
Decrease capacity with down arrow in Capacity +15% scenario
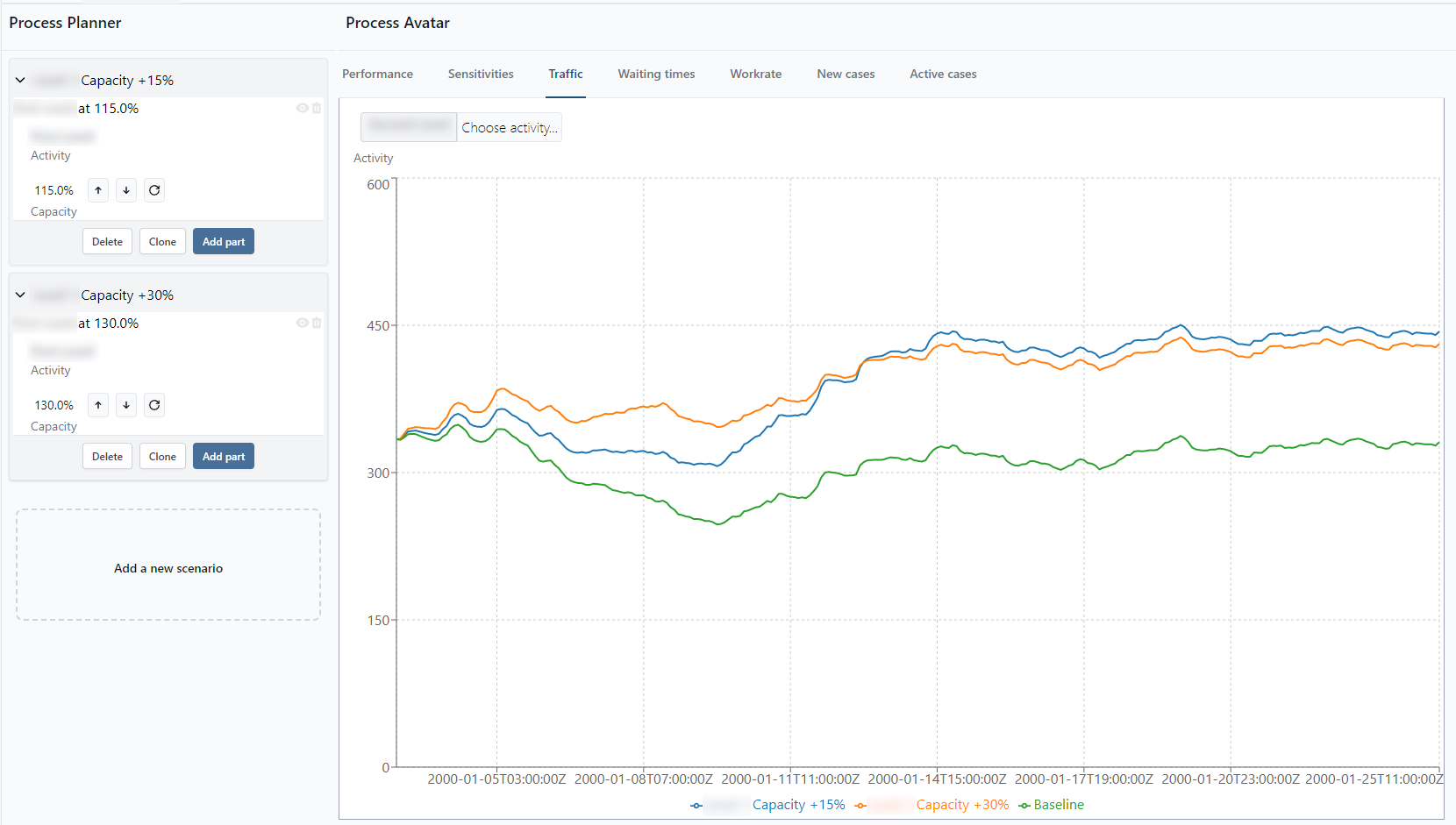point(126,190)
